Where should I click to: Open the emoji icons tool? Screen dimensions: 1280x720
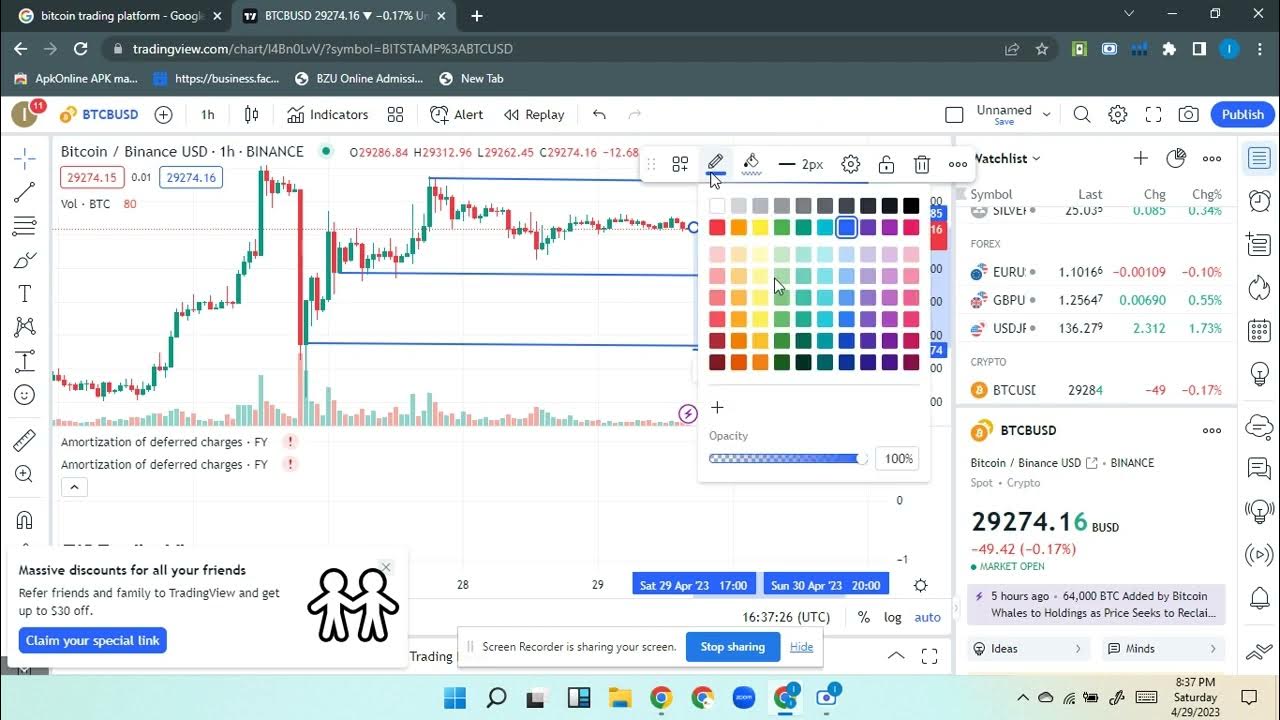point(25,395)
